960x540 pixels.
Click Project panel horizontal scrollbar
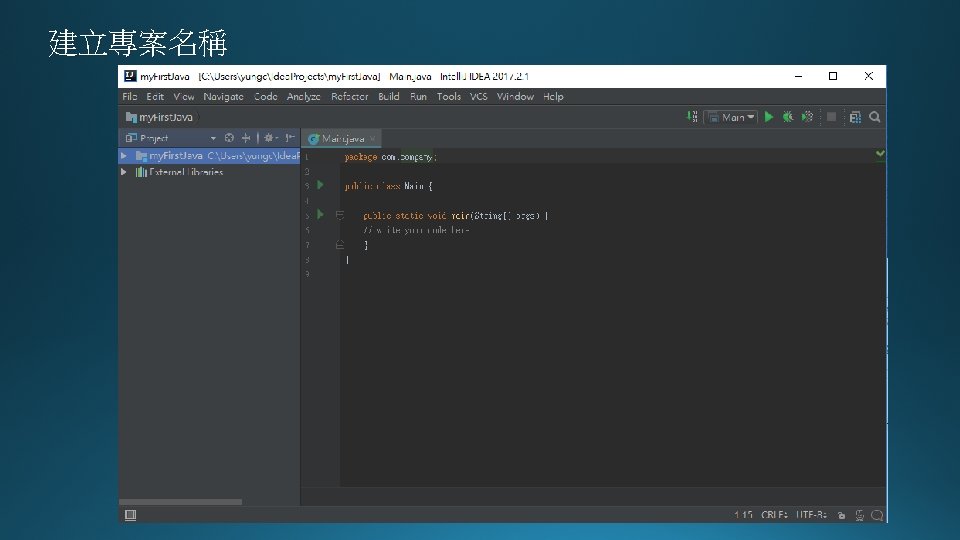tap(181, 502)
